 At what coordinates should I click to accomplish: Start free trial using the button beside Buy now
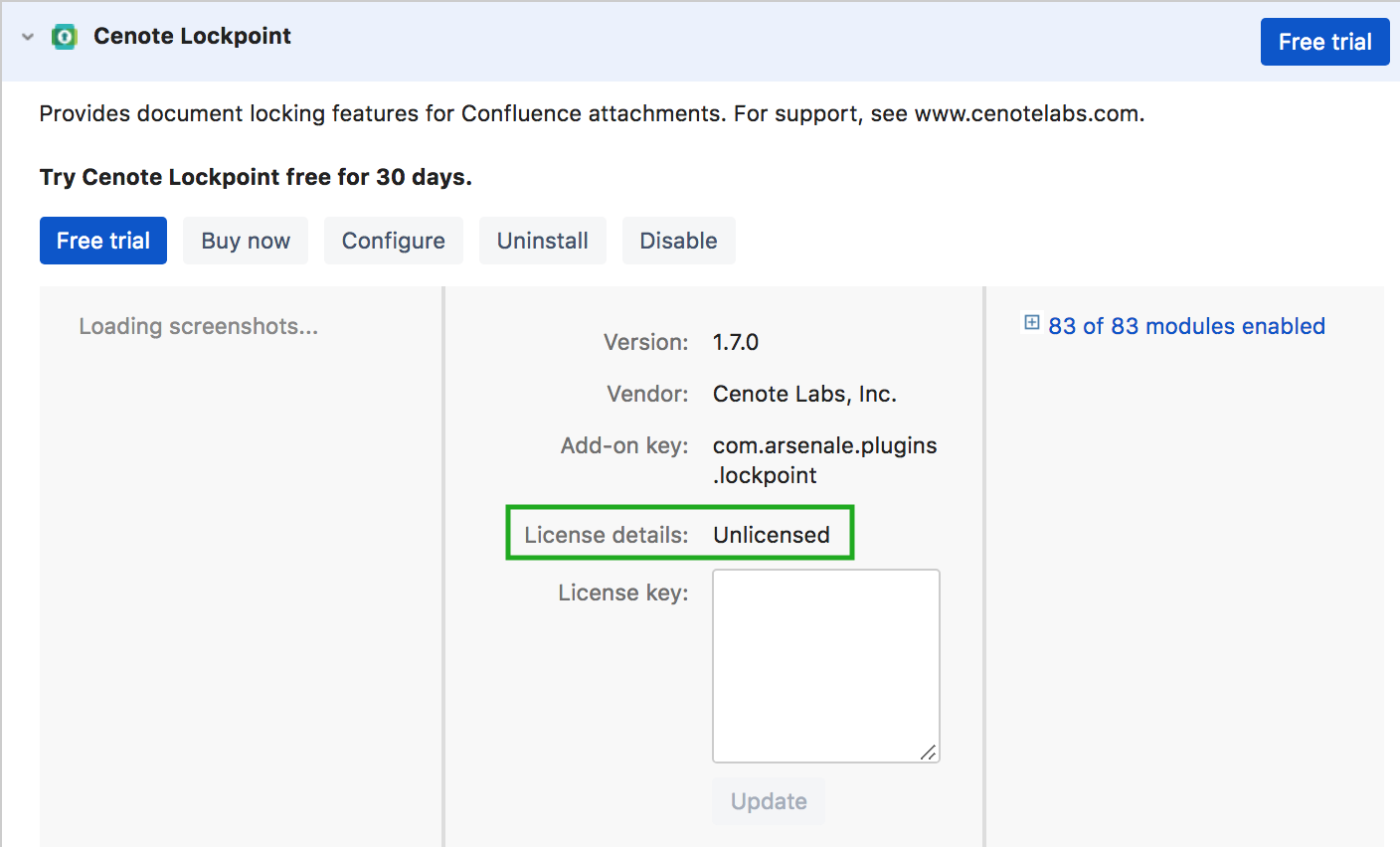pyautogui.click(x=103, y=241)
